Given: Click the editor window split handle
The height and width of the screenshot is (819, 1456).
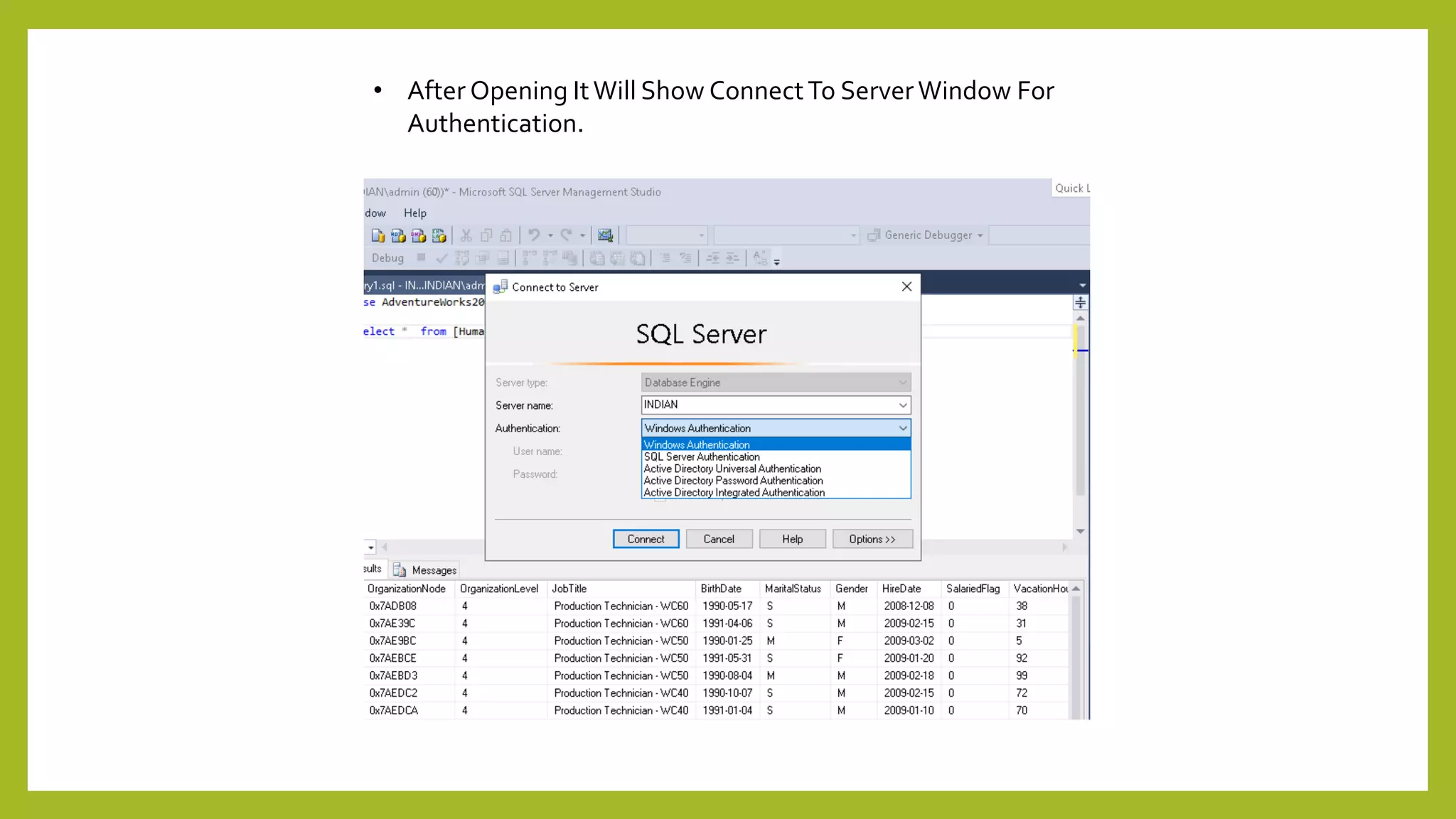Looking at the screenshot, I should pyautogui.click(x=1081, y=303).
